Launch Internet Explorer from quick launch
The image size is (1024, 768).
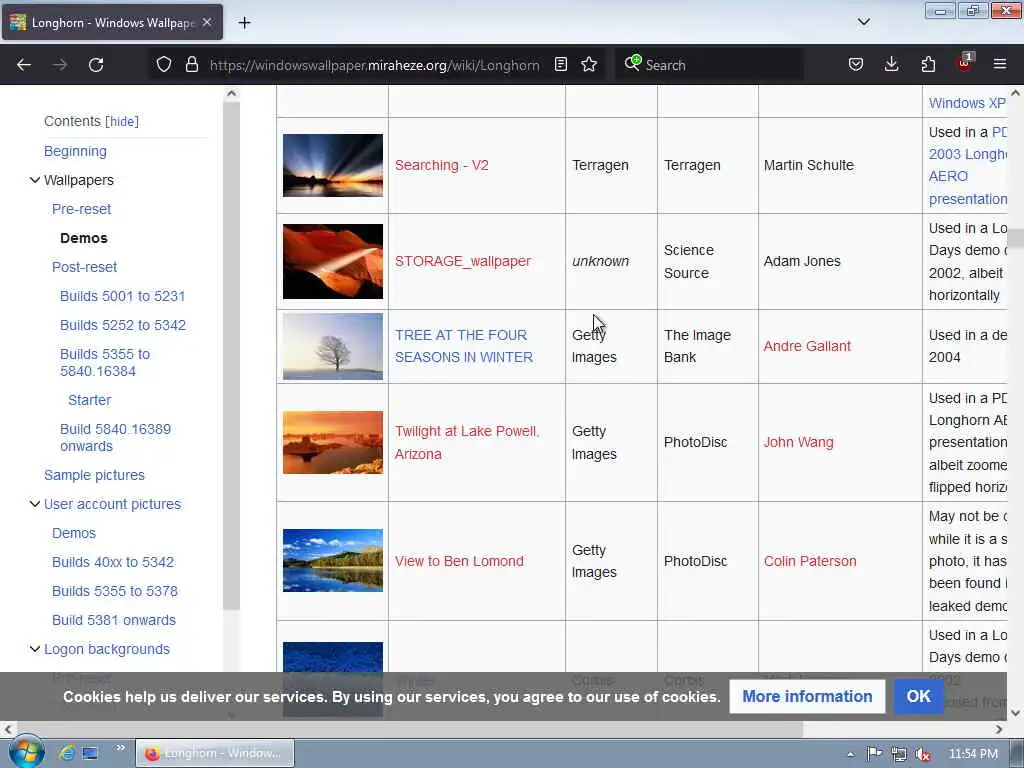[66, 753]
